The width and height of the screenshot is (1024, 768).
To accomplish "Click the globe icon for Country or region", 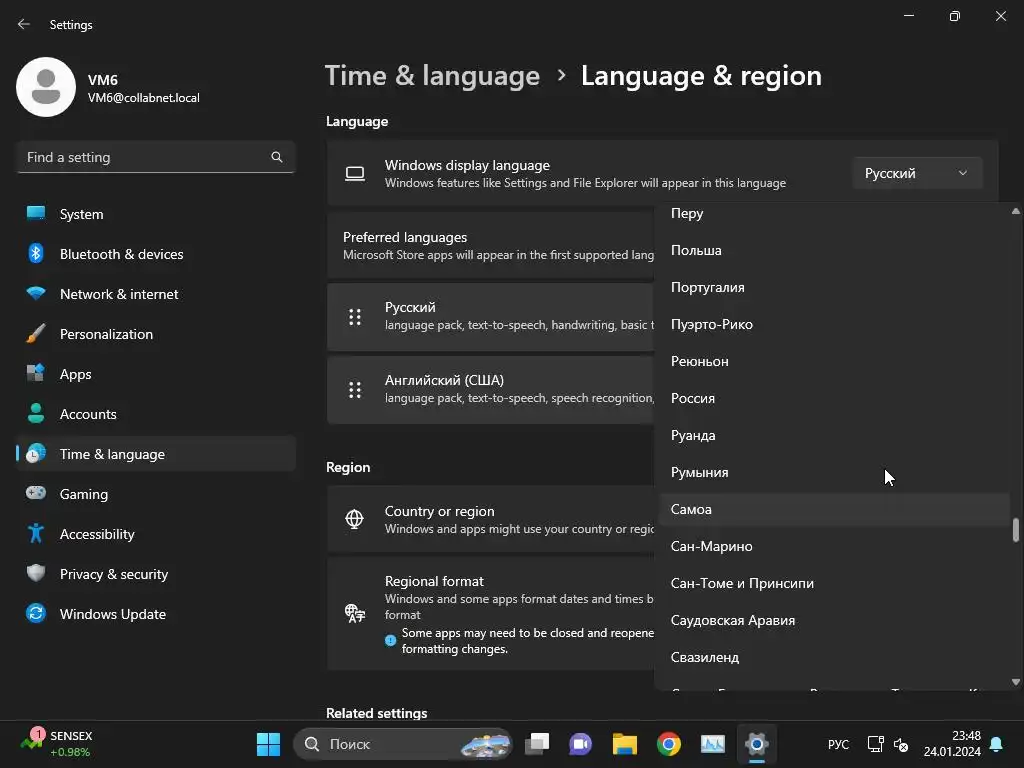I will (354, 519).
